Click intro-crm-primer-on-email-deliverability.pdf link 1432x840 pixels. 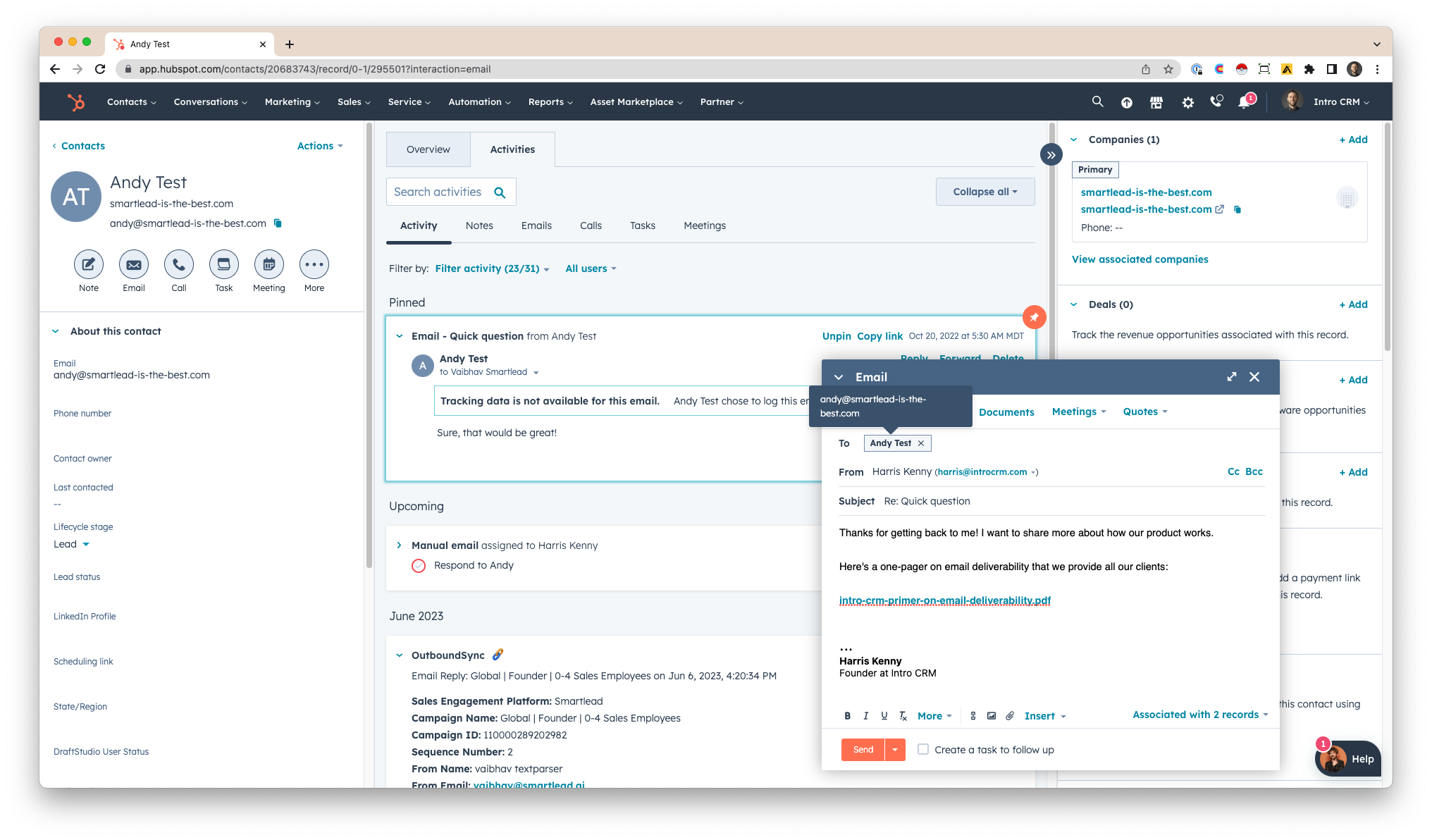(946, 600)
